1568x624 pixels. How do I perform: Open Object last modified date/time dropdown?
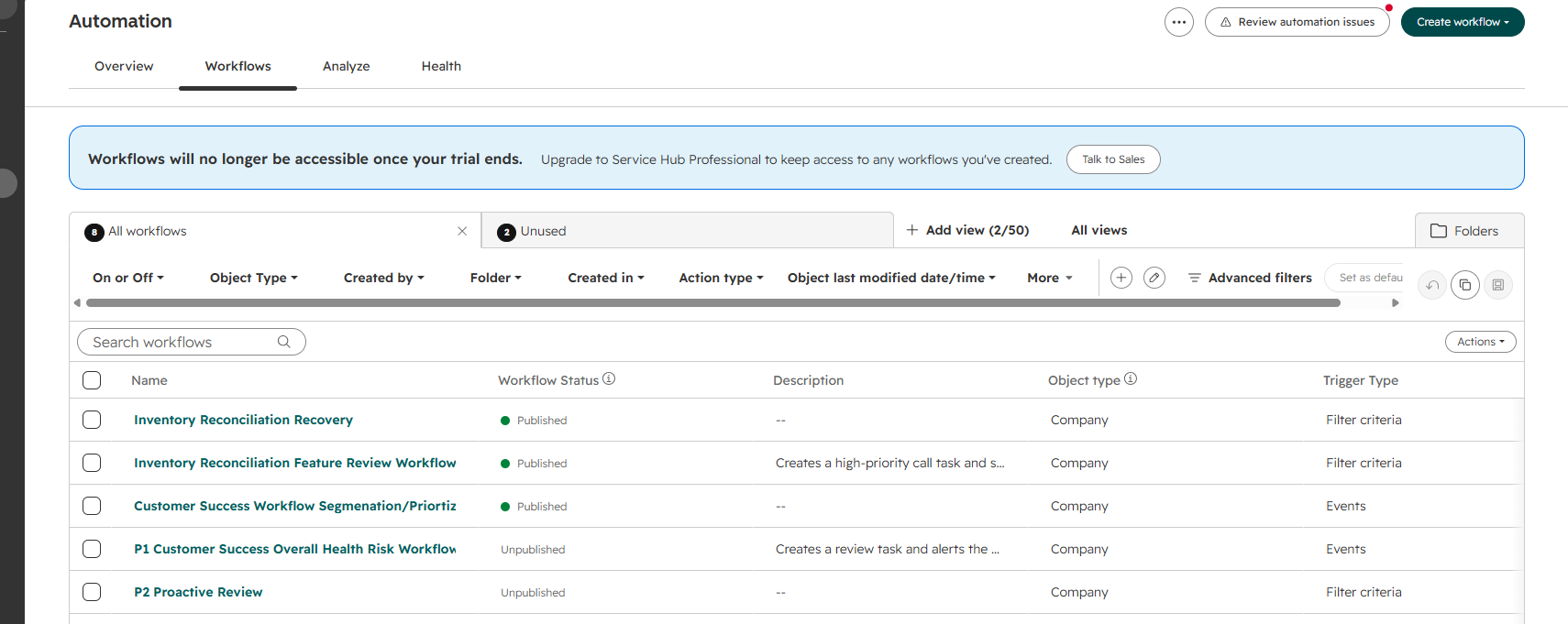tap(892, 278)
